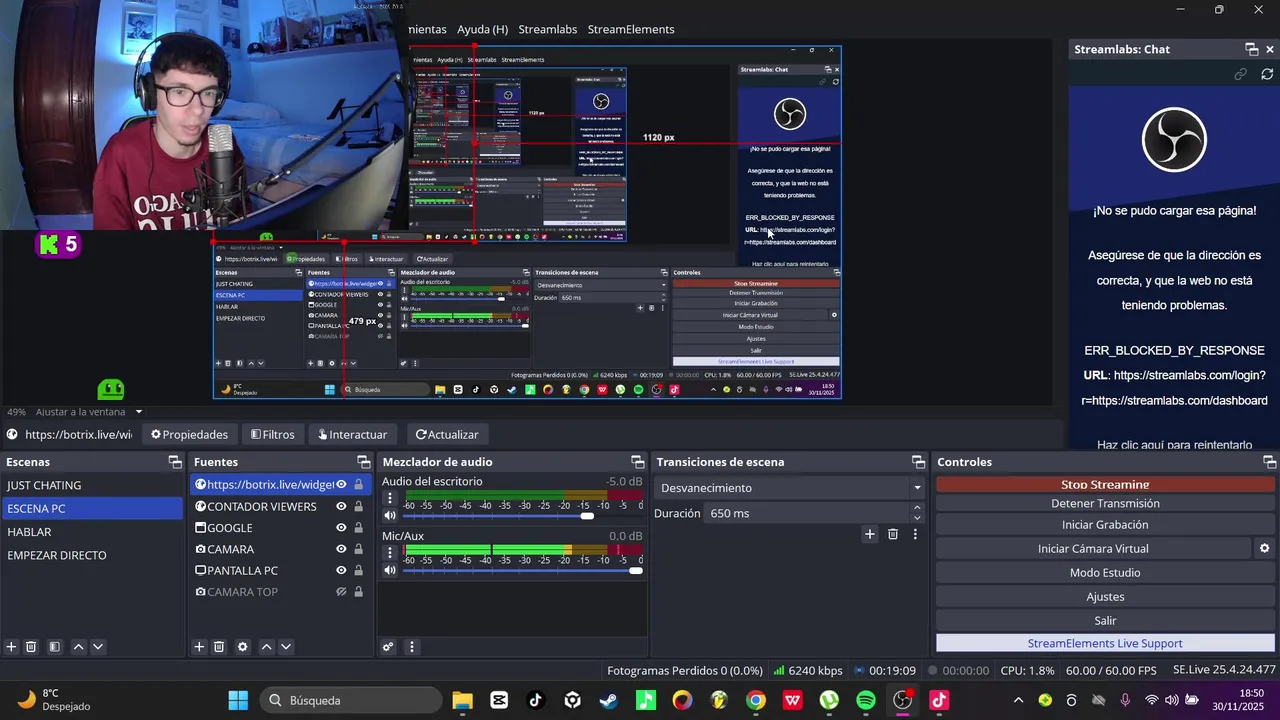Screen dimensions: 1280x720
Task: Open StreamElements Live Support
Action: pos(1105,643)
